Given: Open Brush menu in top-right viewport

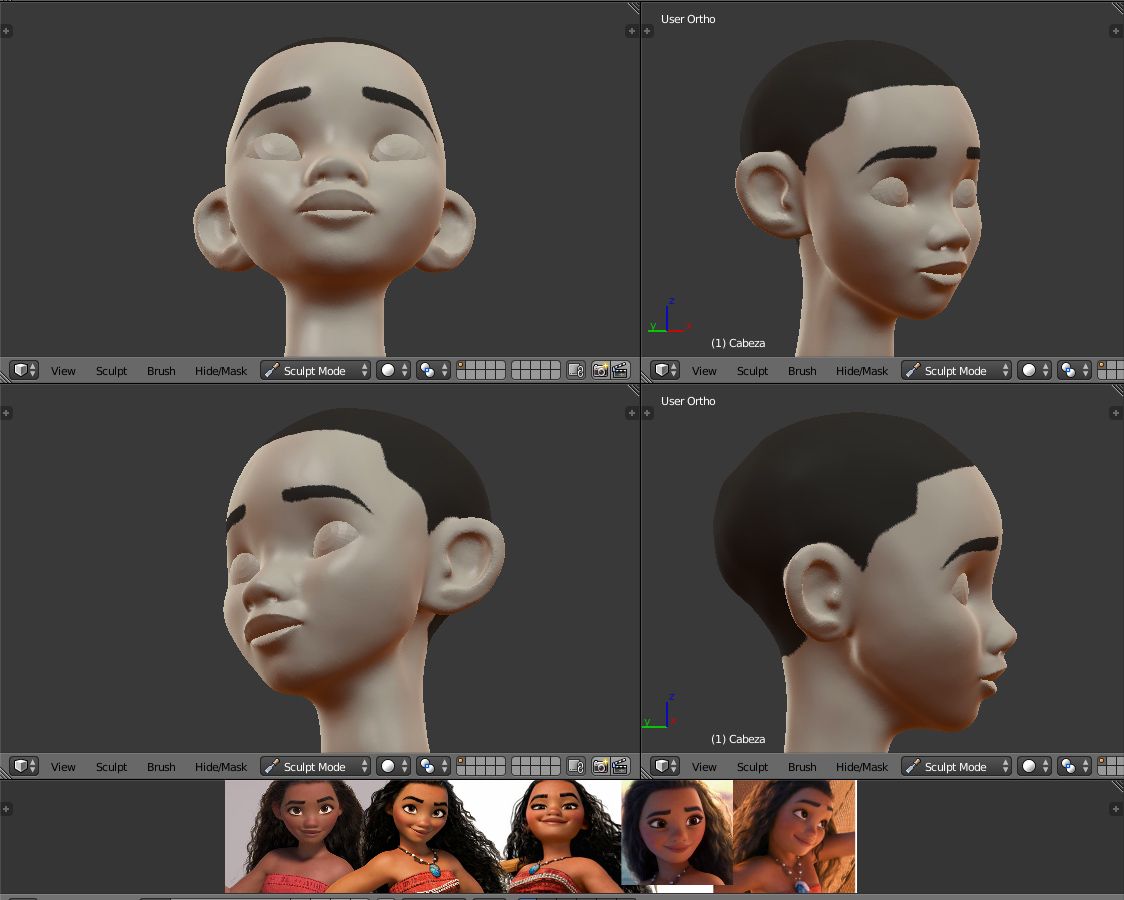Looking at the screenshot, I should (x=802, y=370).
